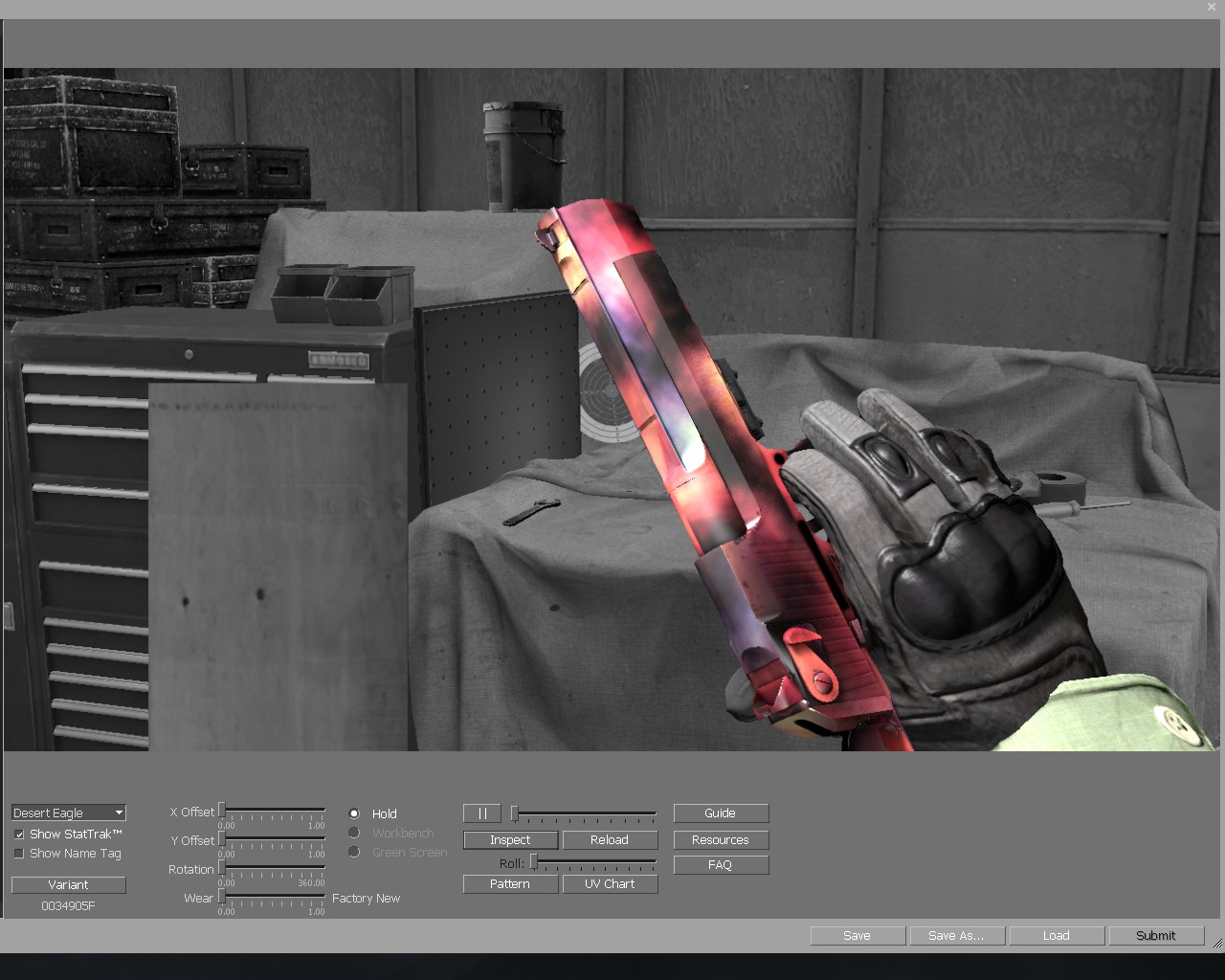
Task: Click the Inspect button
Action: click(x=510, y=840)
